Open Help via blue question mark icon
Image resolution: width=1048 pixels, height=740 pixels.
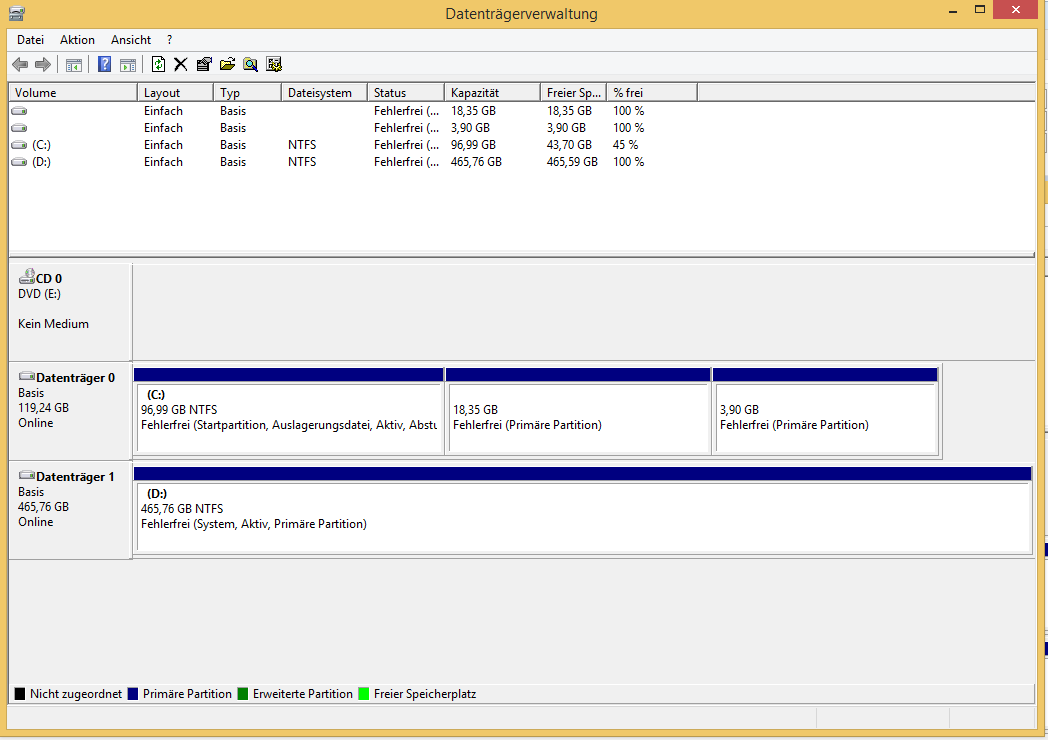(x=104, y=64)
